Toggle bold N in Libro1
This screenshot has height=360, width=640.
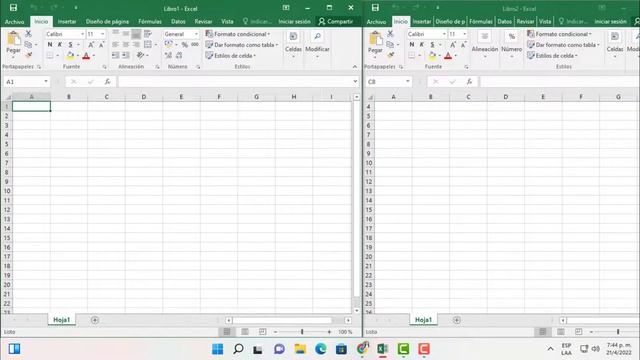point(50,44)
